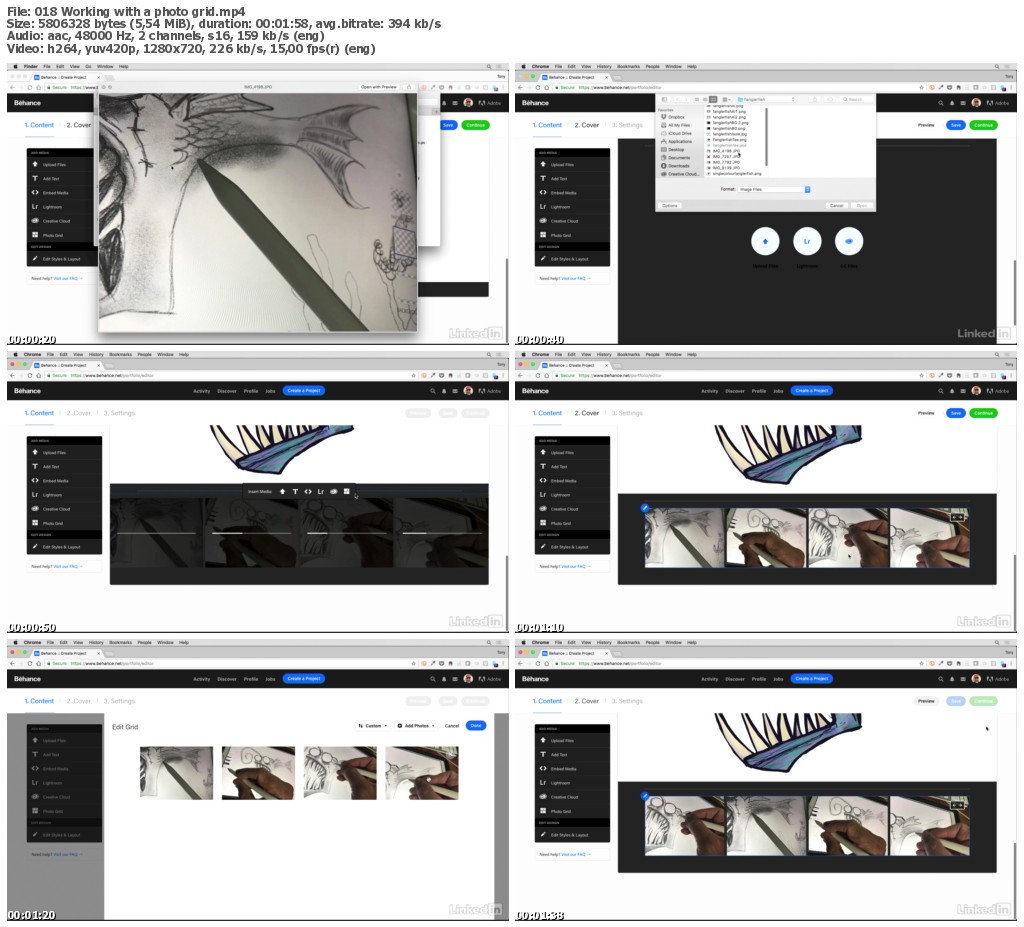Switch to 1. Content tab, 00:00:50 frame
Image resolution: width=1024 pixels, height=927 pixels.
[x=39, y=413]
